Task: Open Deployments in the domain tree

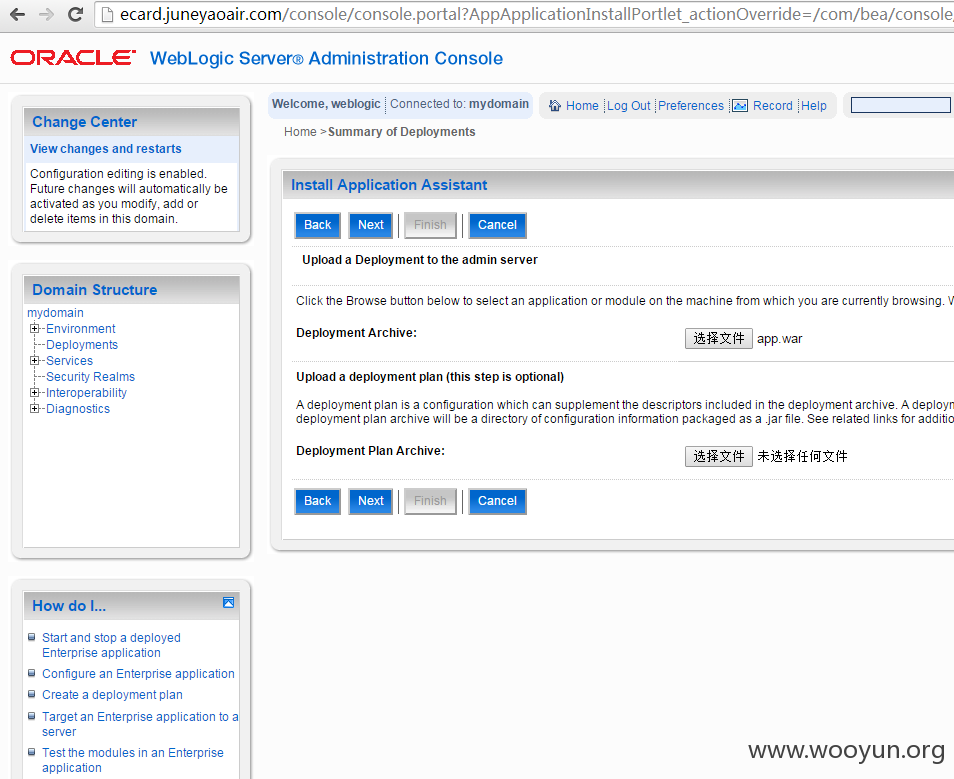Action: pyautogui.click(x=82, y=344)
